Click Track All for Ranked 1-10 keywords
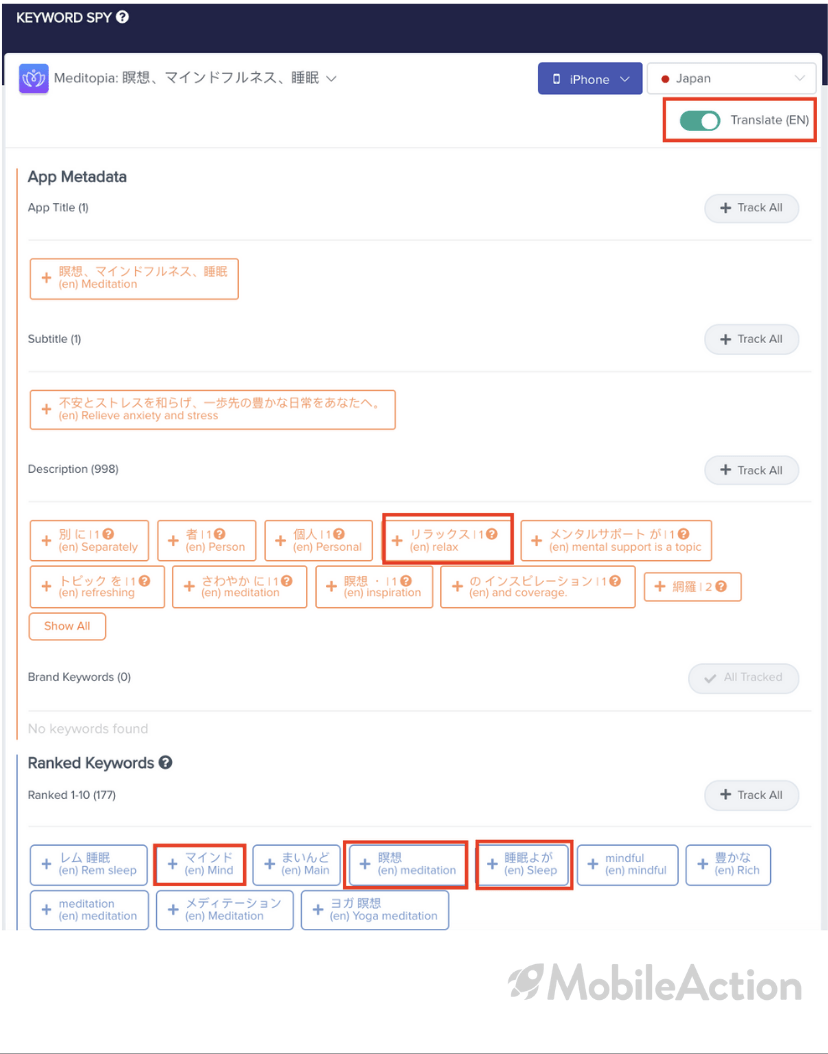Viewport: 828px width, 1054px height. click(x=751, y=795)
